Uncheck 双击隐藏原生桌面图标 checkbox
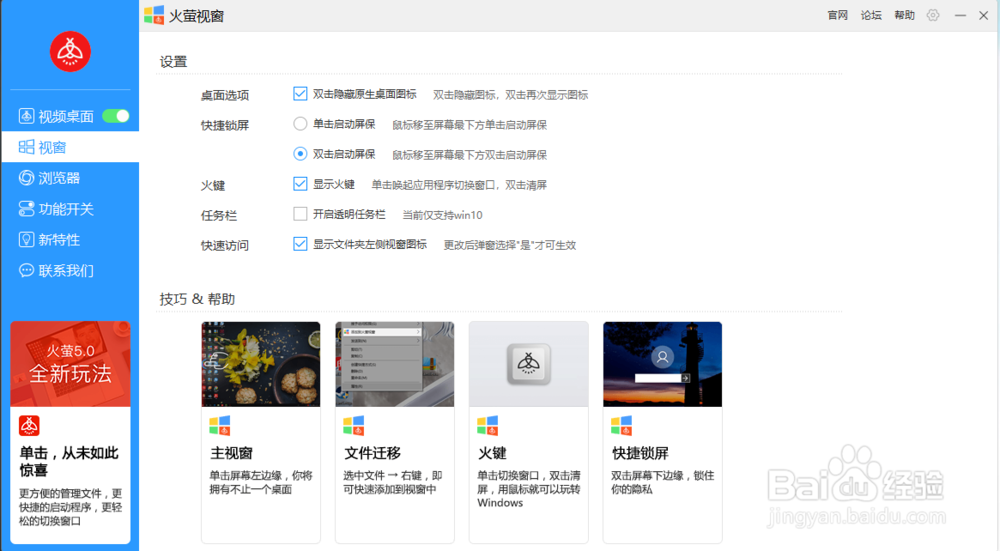1000x551 pixels. click(300, 94)
